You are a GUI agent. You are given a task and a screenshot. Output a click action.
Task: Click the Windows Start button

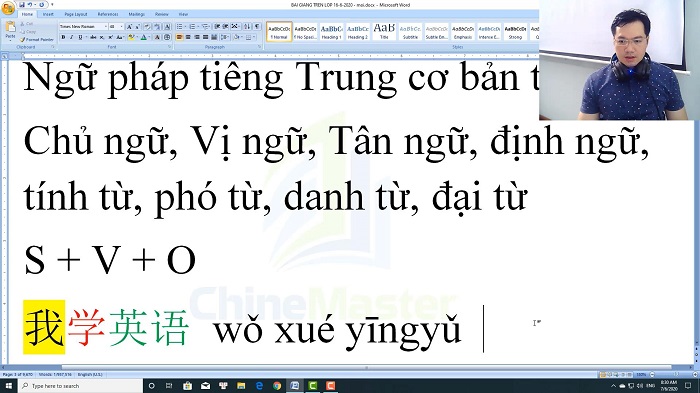(8, 386)
